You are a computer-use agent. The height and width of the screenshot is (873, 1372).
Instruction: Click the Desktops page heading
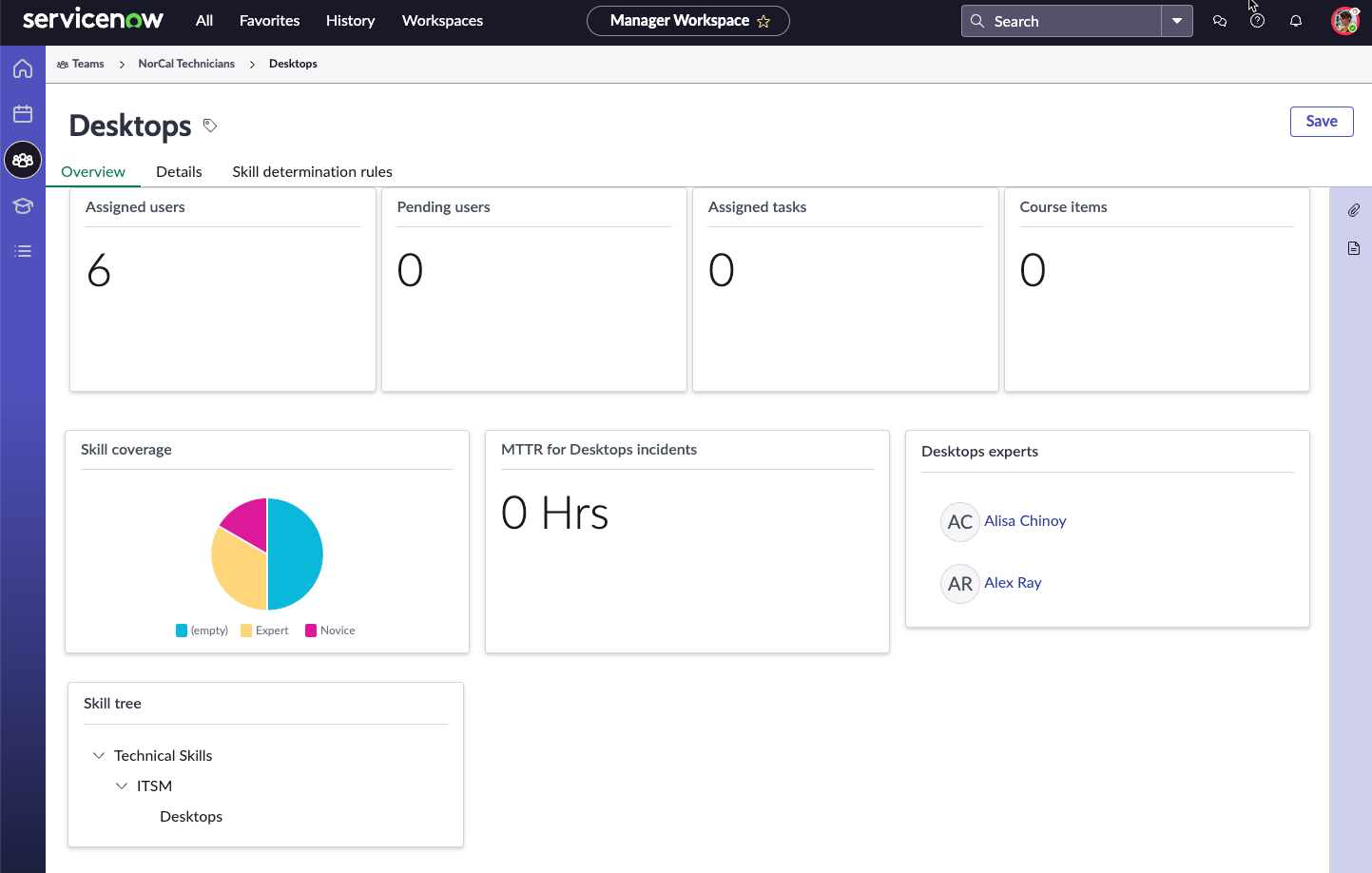(130, 126)
